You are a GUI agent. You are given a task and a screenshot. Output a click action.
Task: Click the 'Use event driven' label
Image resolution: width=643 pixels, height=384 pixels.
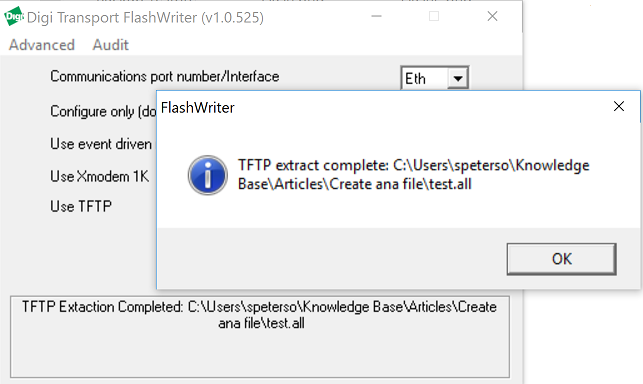click(x=101, y=144)
